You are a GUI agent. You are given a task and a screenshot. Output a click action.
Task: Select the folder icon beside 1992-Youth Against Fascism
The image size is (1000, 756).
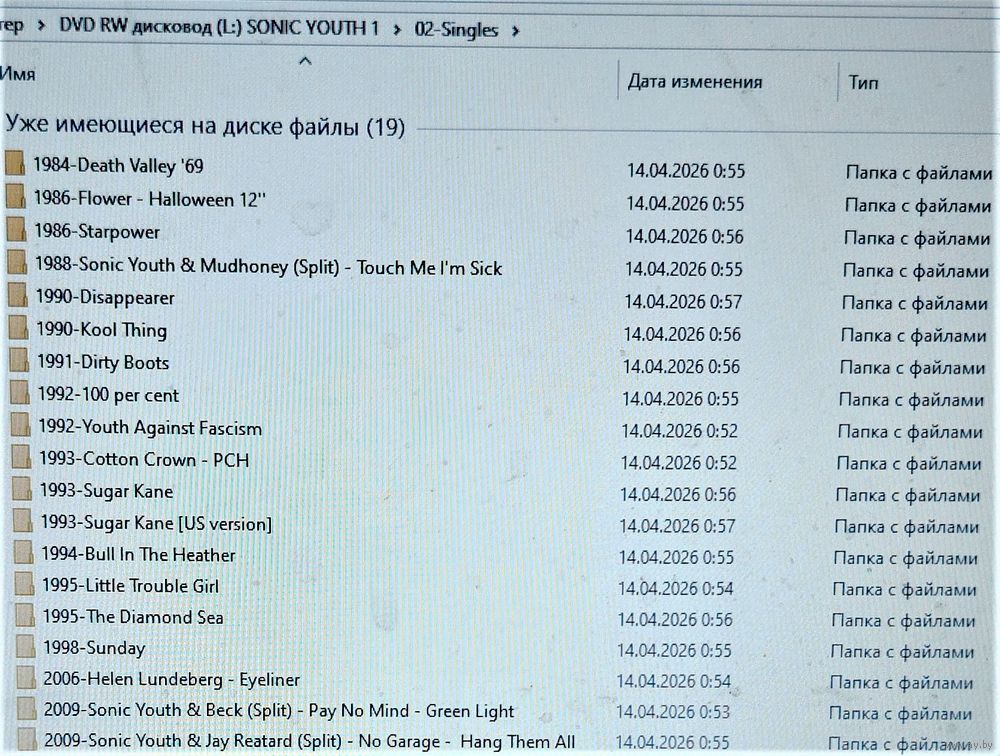[21, 427]
